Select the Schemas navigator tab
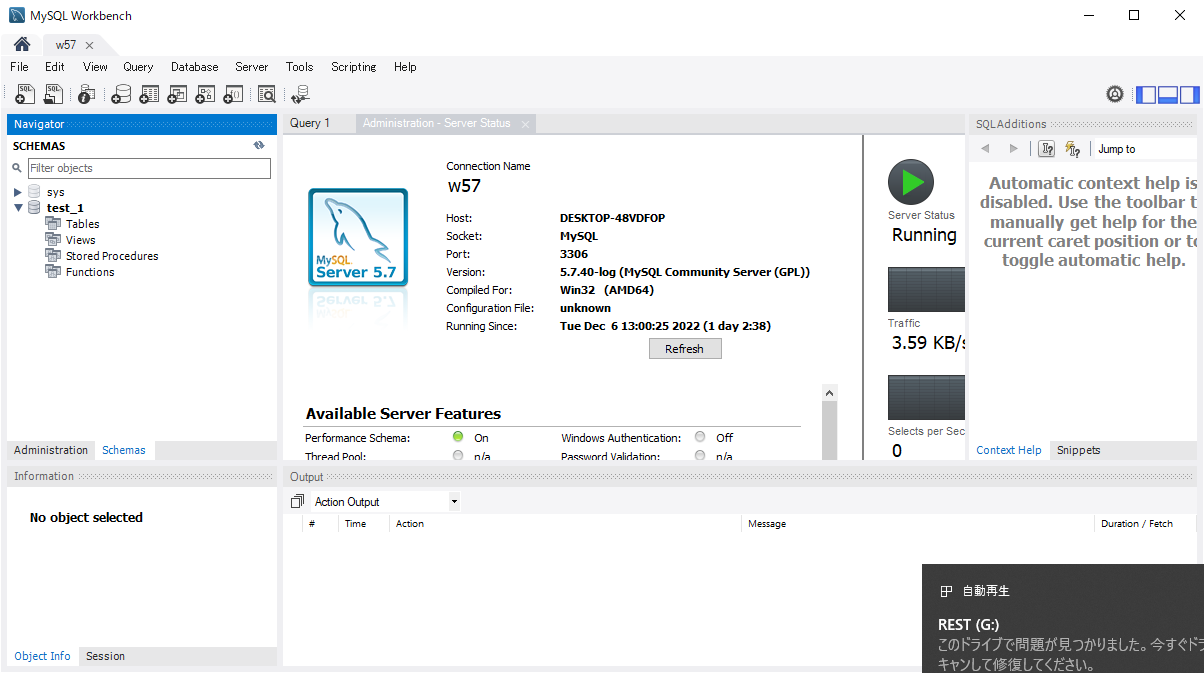The image size is (1204, 673). pos(124,450)
